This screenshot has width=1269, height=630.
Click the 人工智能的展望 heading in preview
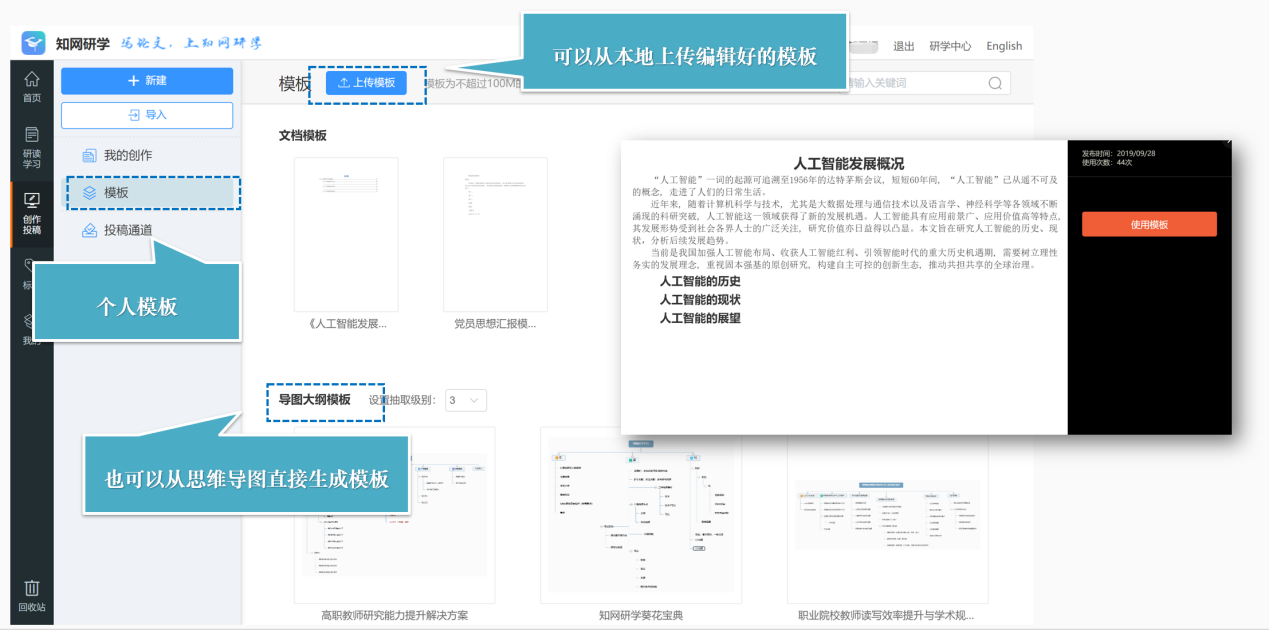(x=700, y=318)
